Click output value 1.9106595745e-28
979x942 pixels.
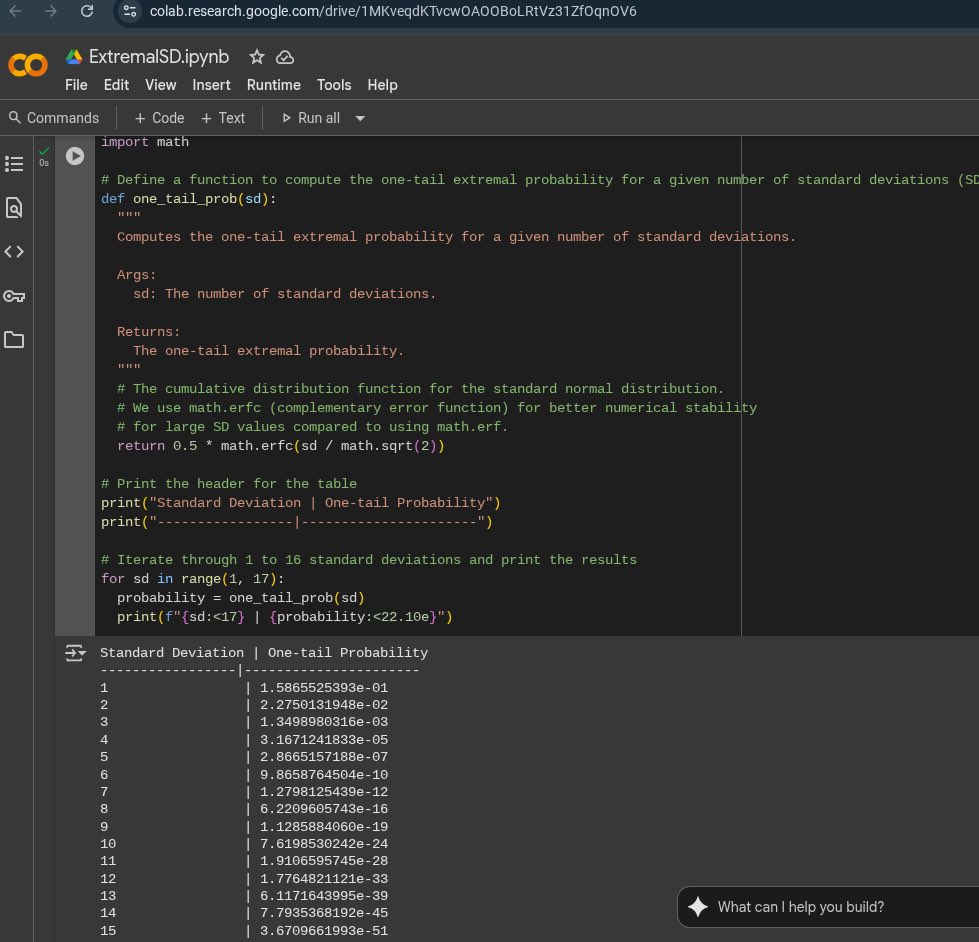click(324, 861)
